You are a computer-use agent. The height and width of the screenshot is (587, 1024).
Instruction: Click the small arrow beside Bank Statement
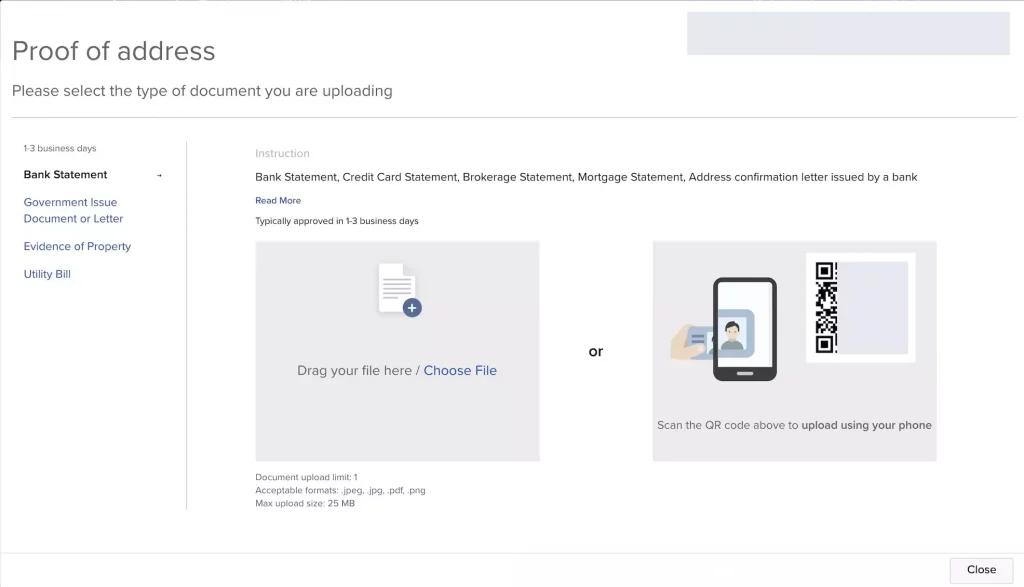[159, 175]
